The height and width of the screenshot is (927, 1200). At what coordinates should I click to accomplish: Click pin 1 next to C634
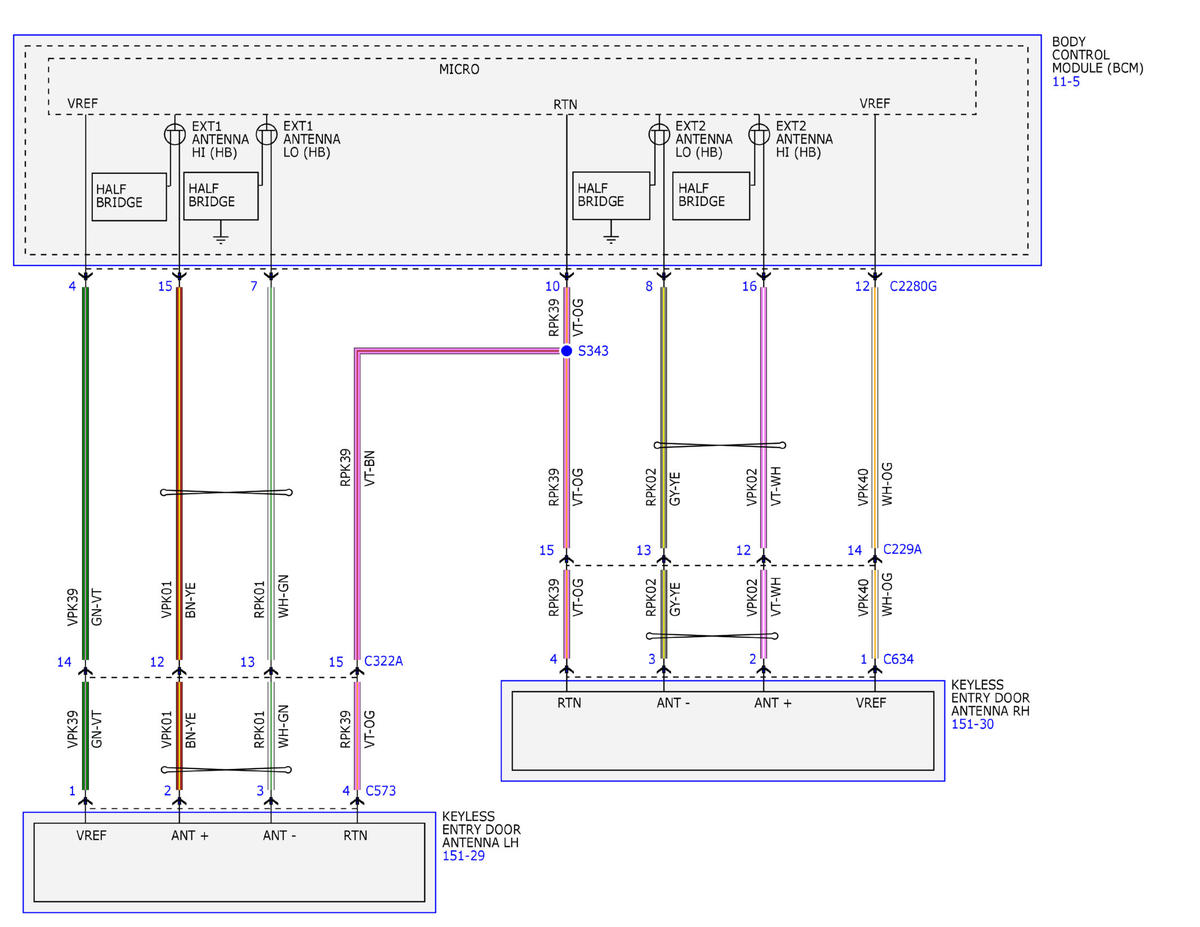(864, 659)
